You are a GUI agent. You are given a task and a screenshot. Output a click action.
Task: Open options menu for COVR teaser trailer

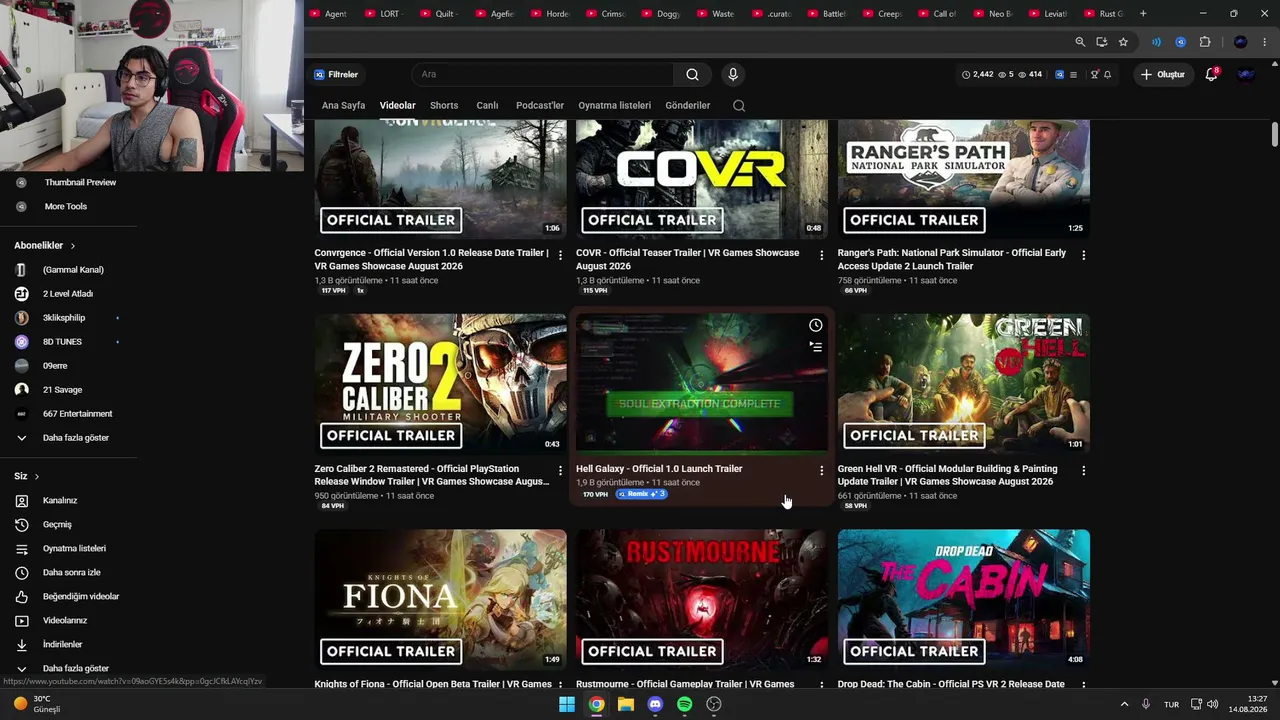tap(822, 255)
